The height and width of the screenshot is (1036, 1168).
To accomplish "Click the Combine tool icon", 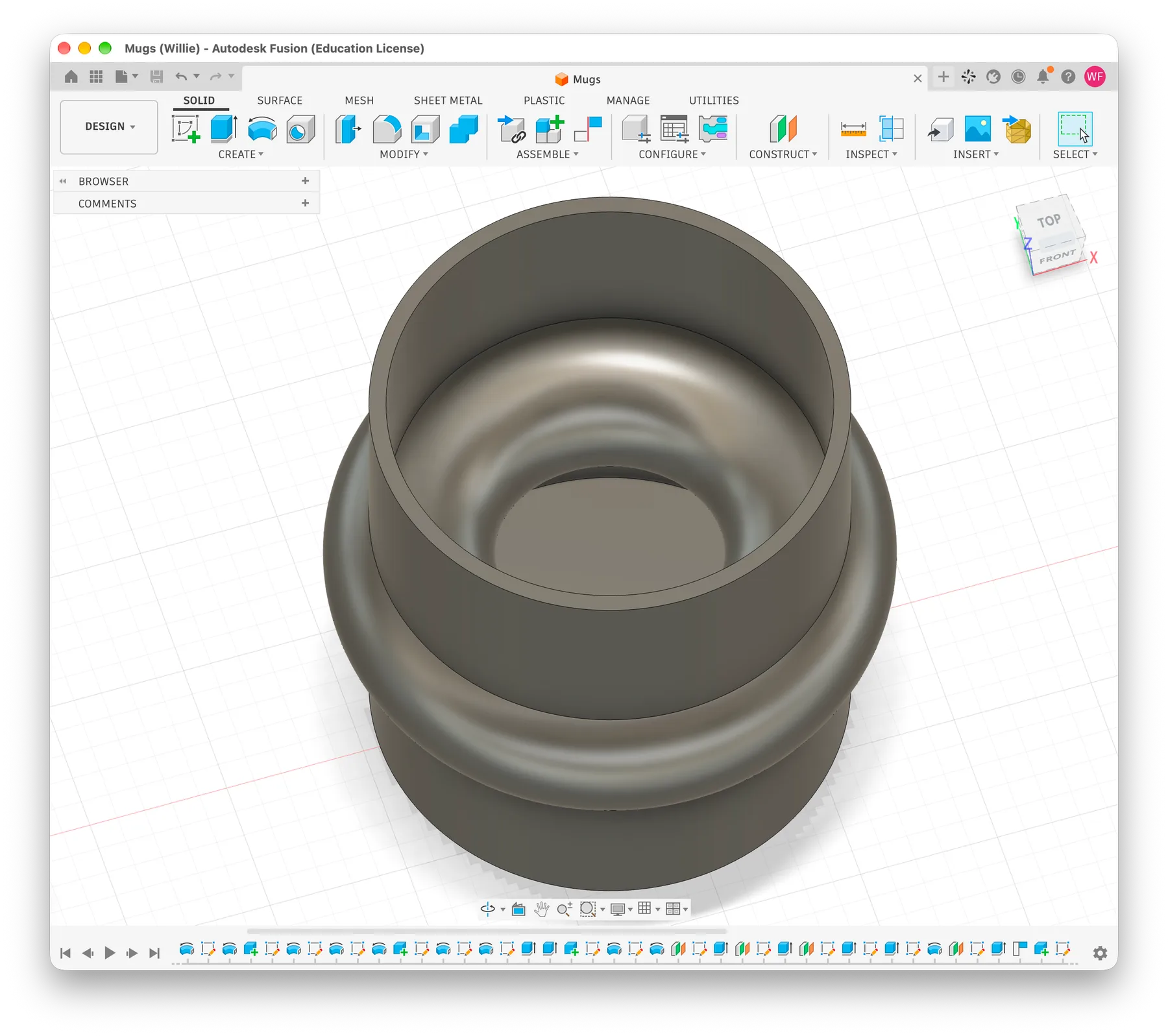I will click(x=463, y=128).
